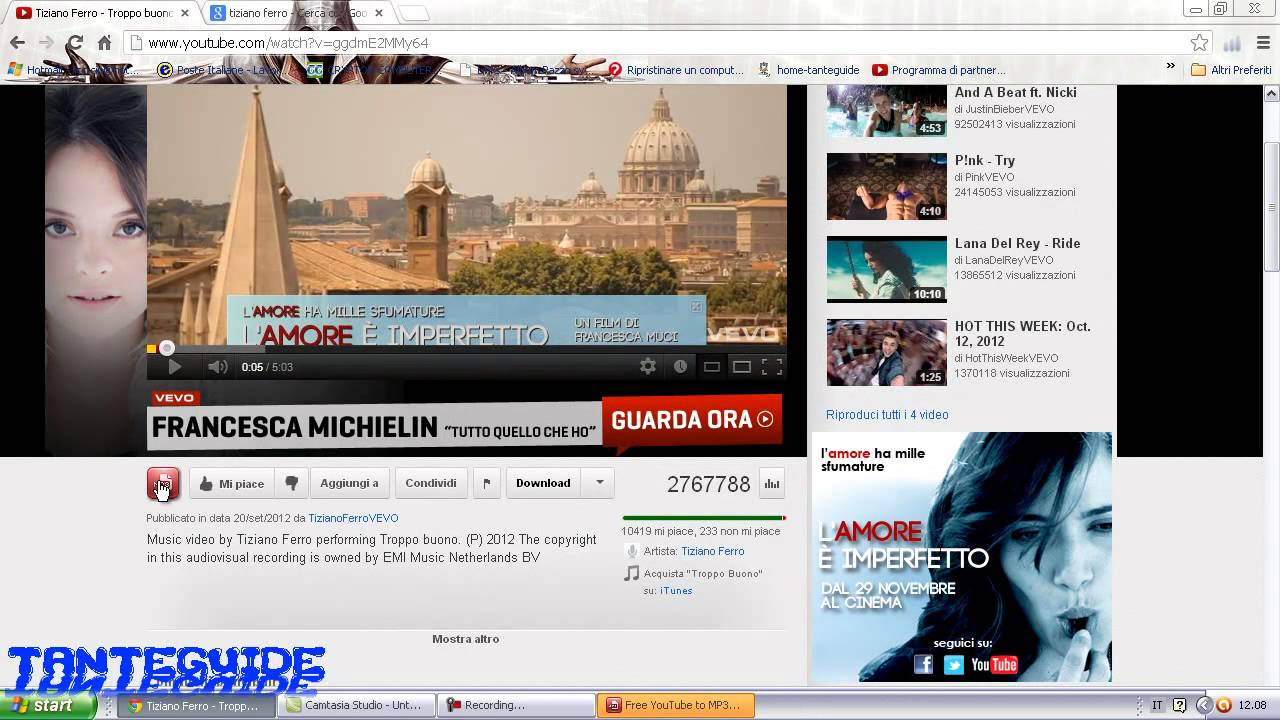Buy Troppo Buono on iTunes link
Image resolution: width=1280 pixels, height=720 pixels.
coord(676,591)
